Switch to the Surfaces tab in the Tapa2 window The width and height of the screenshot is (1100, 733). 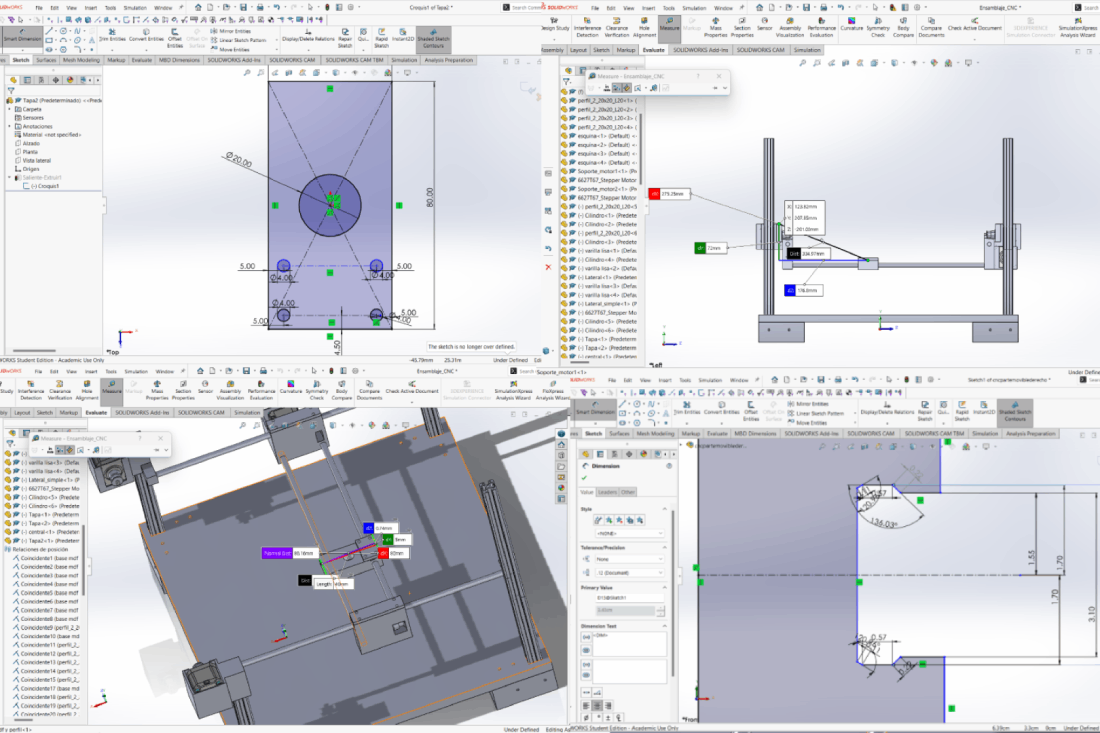46,60
